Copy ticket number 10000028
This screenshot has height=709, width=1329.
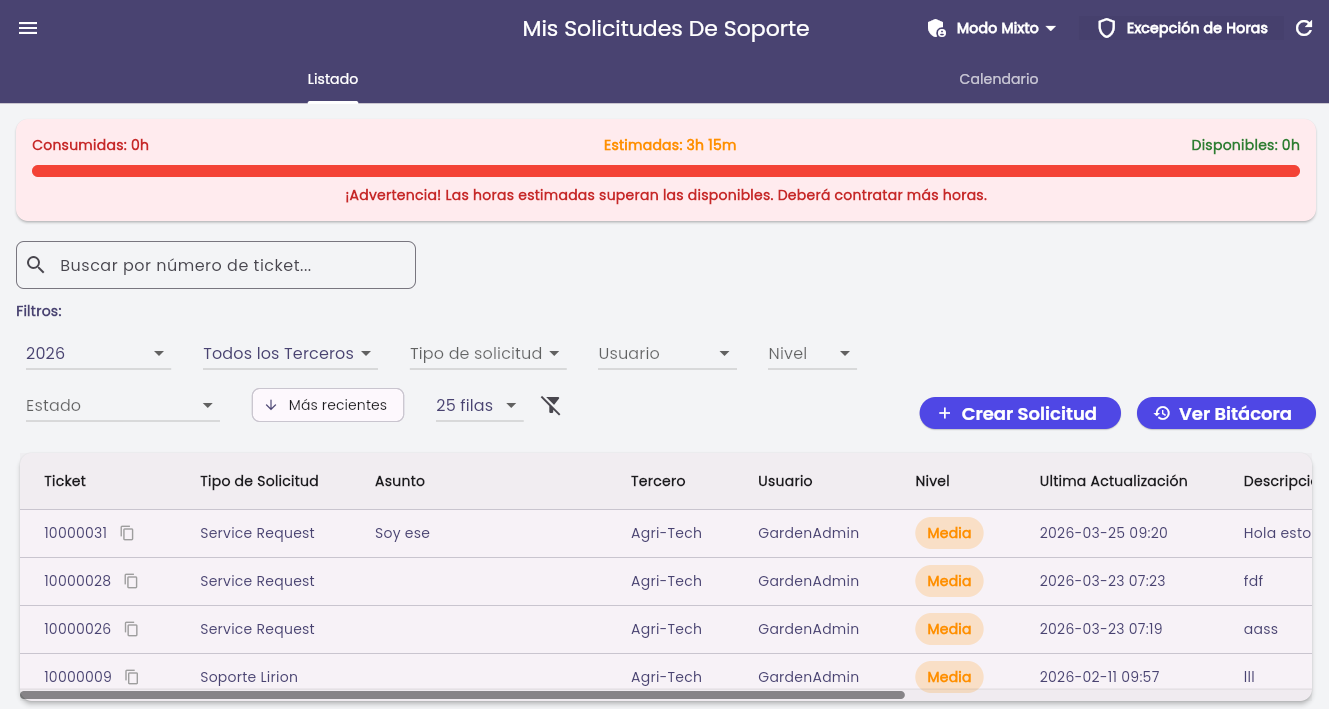tap(131, 581)
